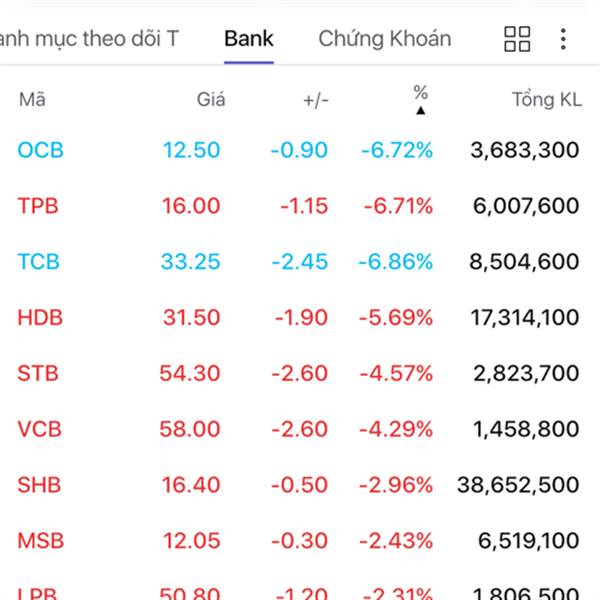Image resolution: width=600 pixels, height=600 pixels.
Task: Sort by Tổng KL column header
Action: pos(546,99)
